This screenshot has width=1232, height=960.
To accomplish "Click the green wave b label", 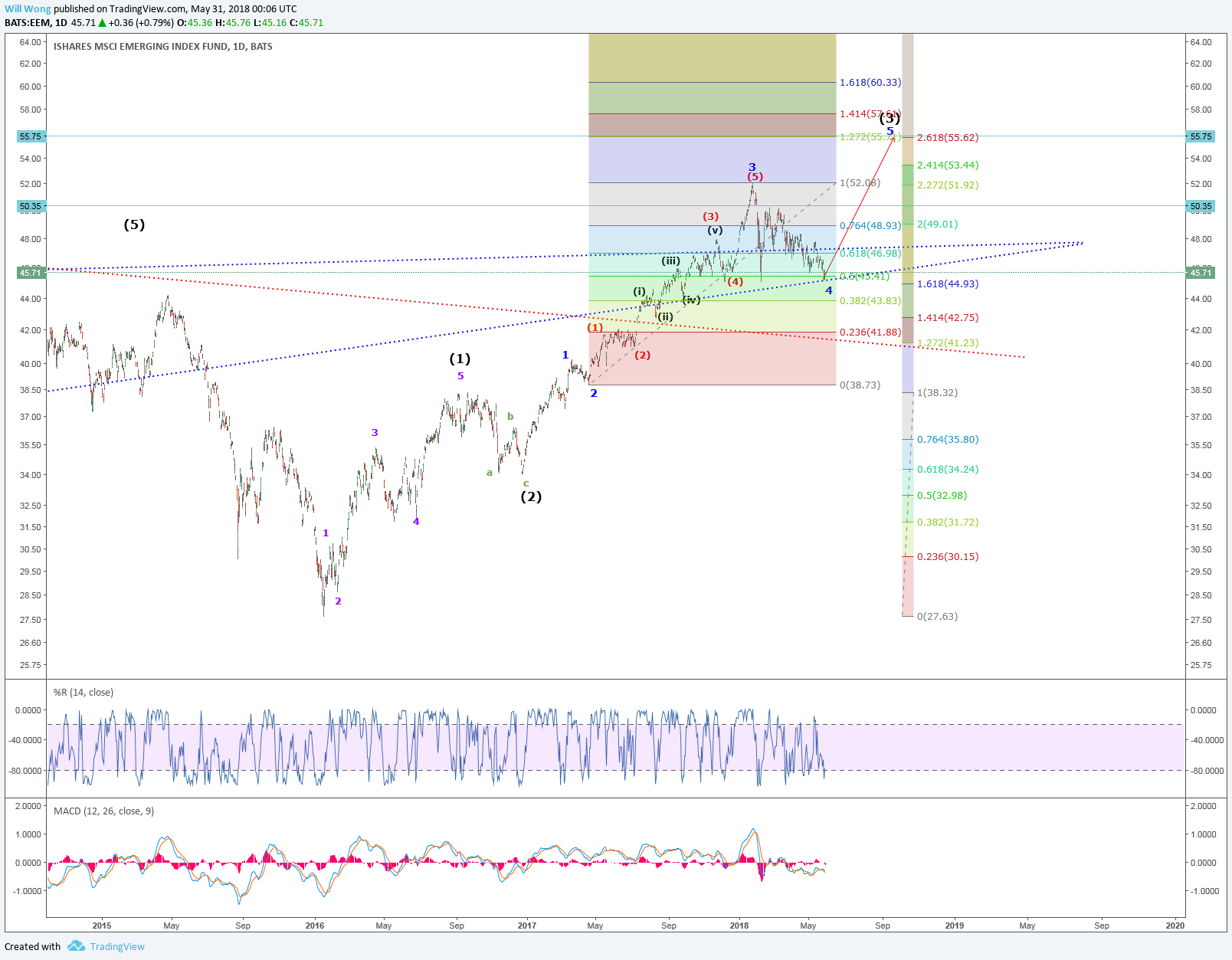I will pyautogui.click(x=510, y=417).
